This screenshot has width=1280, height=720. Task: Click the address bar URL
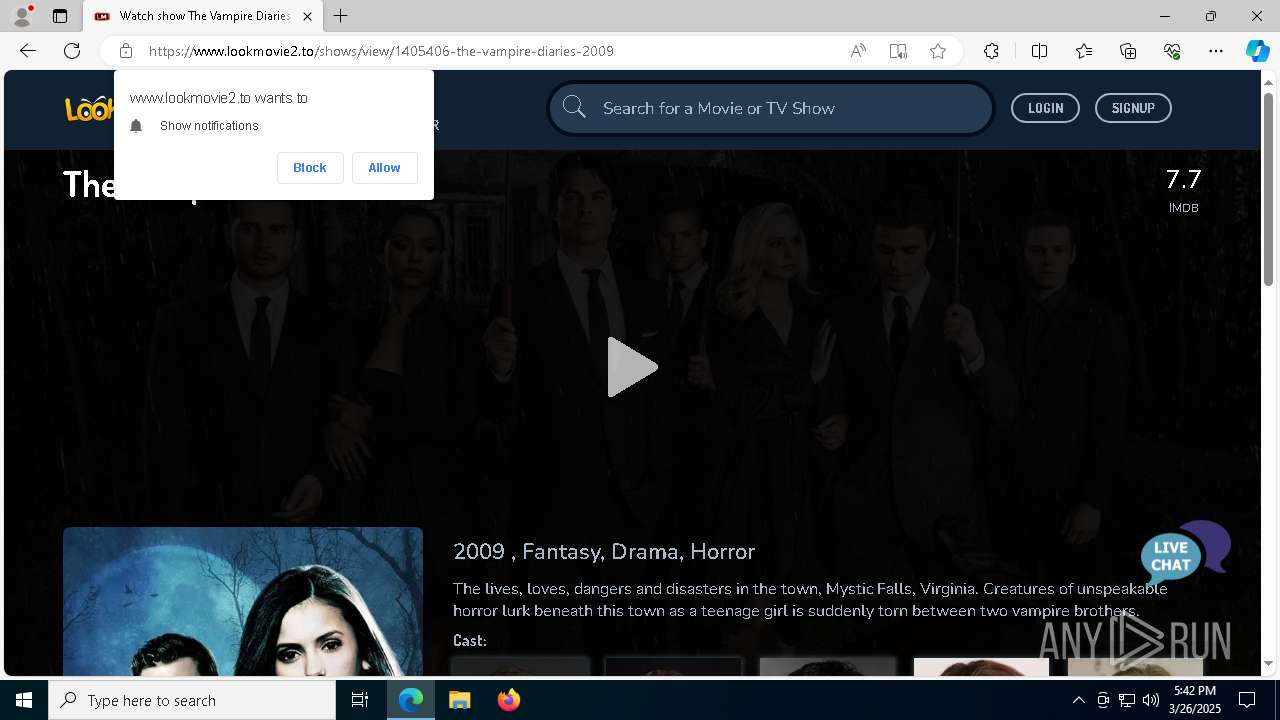(381, 51)
